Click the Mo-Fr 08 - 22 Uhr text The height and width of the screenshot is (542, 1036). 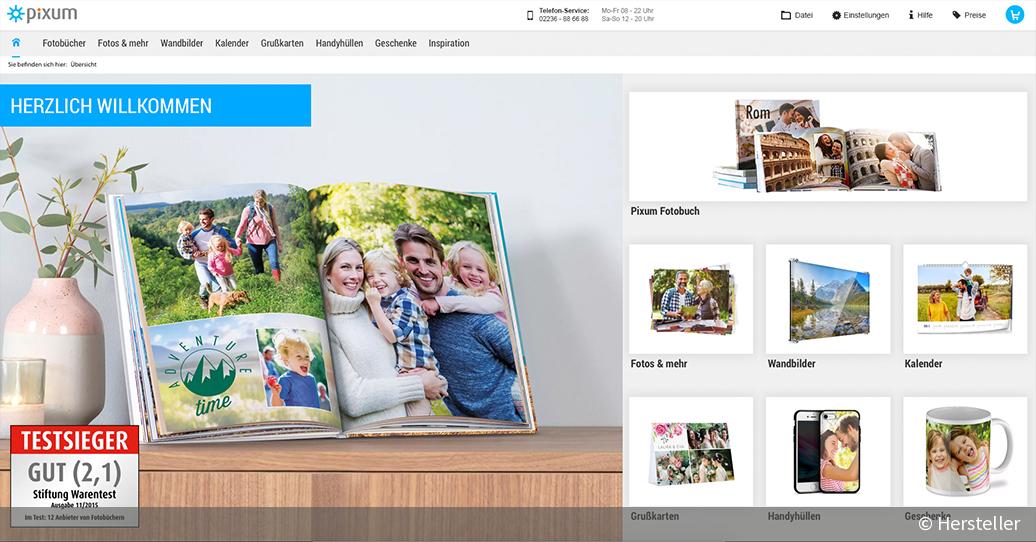tap(628, 11)
